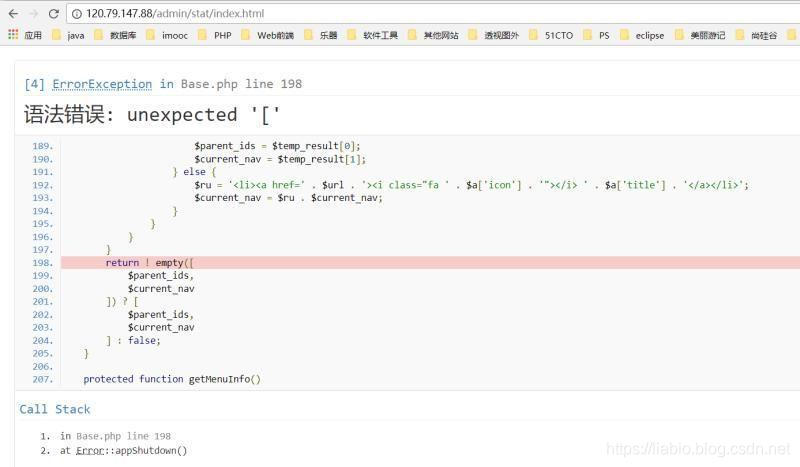Open the java bookmark folder
Screen dimensions: 800x467
click(69, 35)
